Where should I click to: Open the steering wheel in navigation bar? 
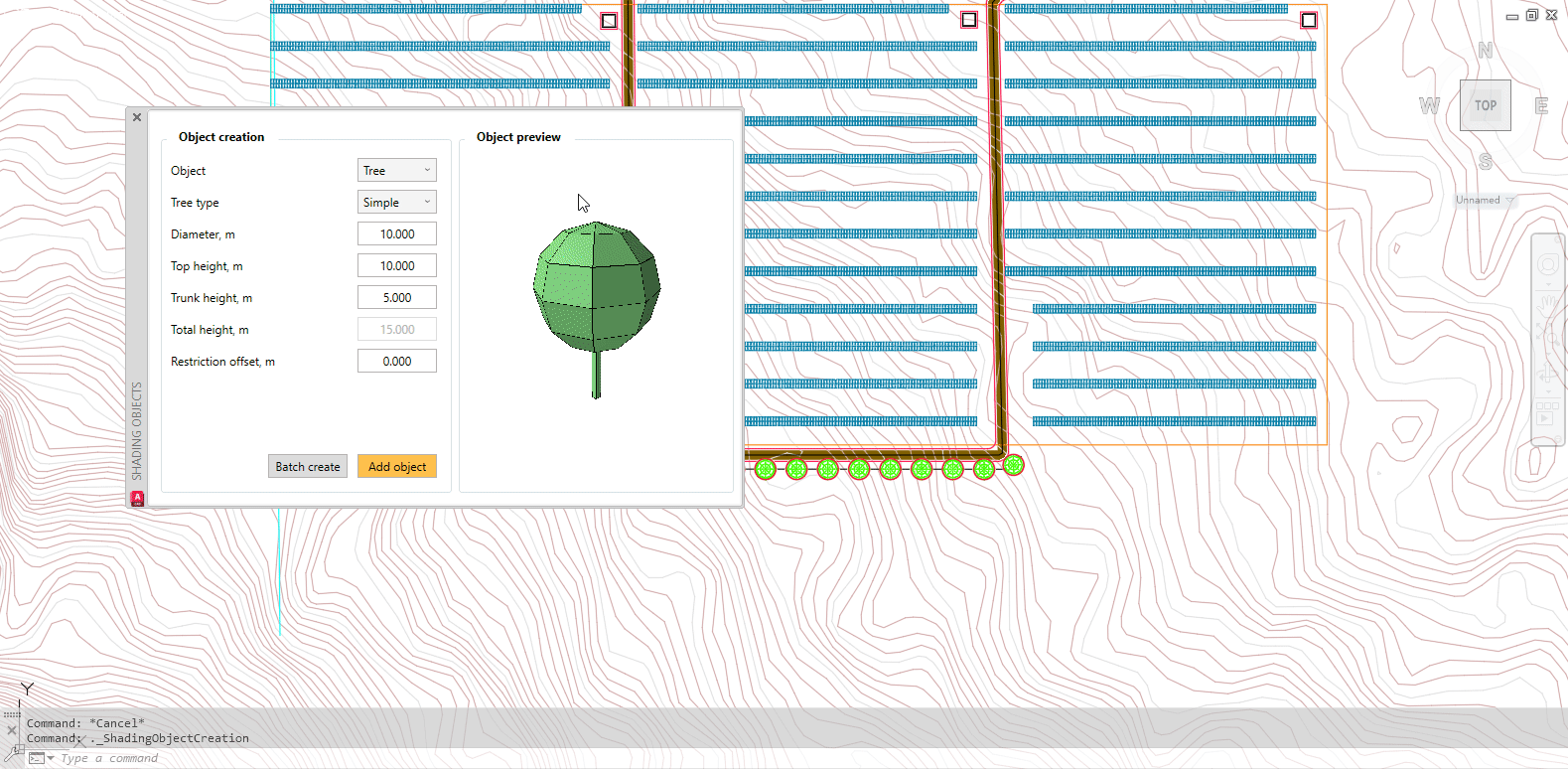tap(1547, 264)
